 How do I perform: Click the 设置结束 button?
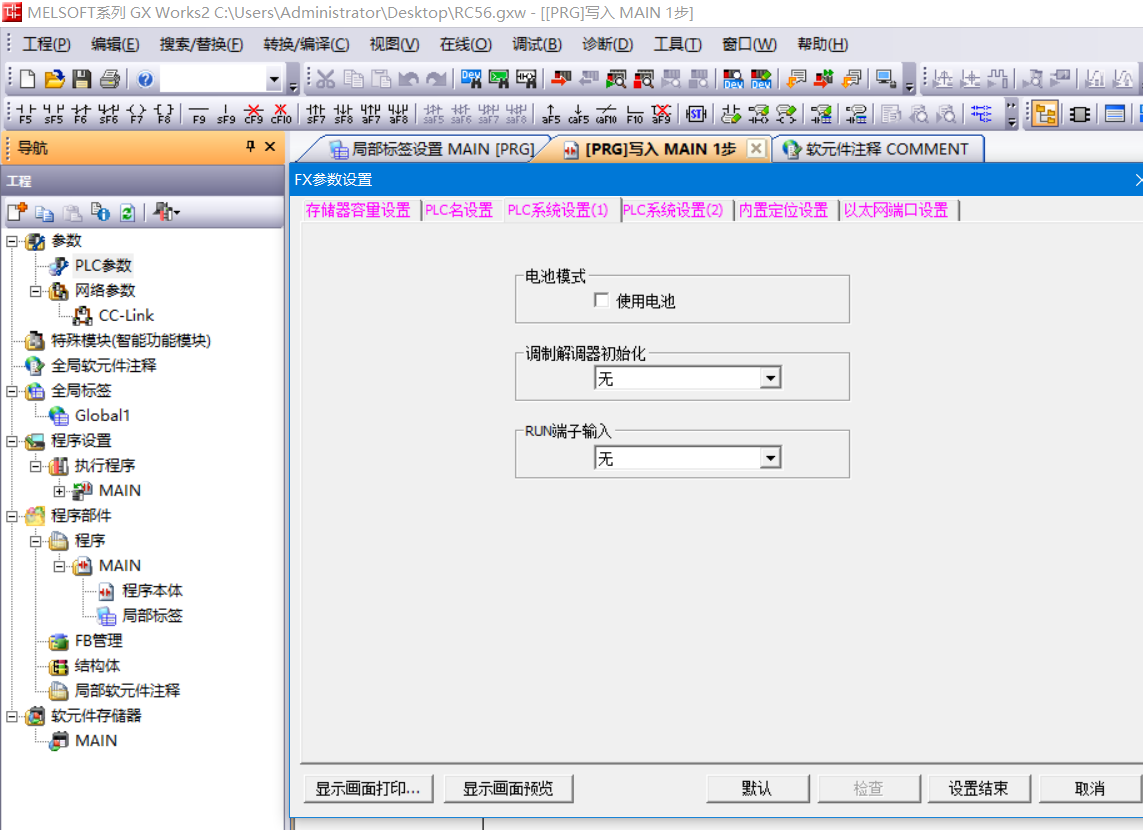click(x=978, y=788)
